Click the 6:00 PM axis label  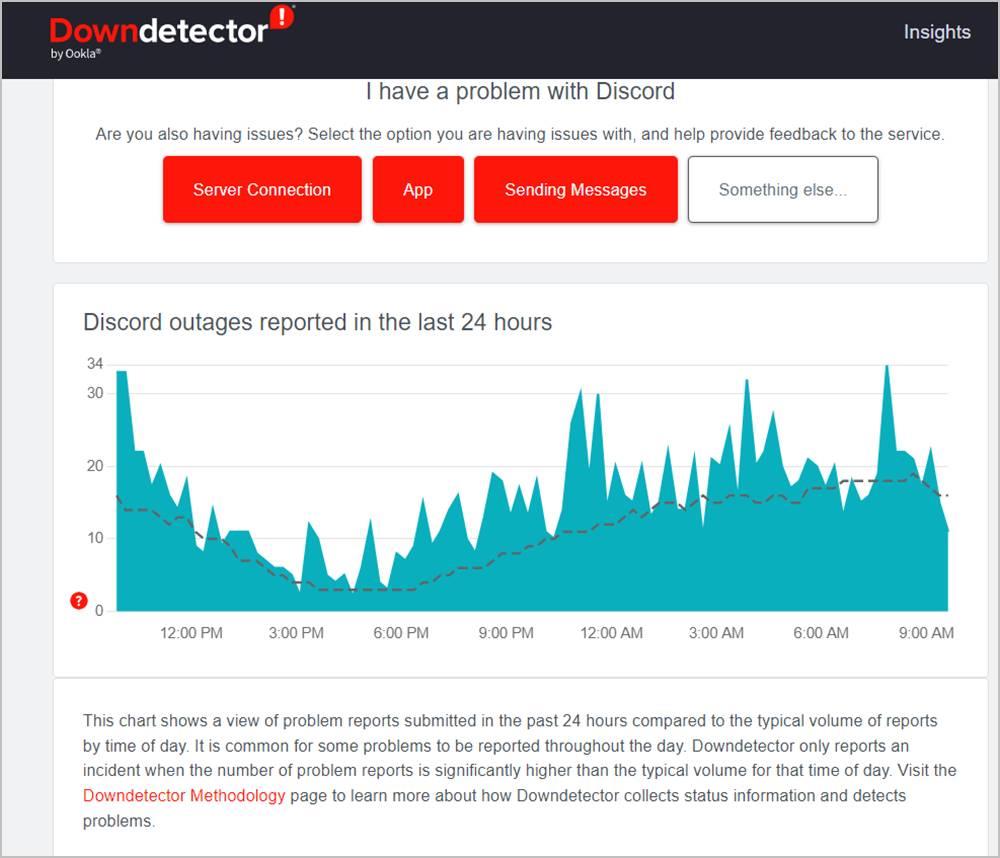click(x=401, y=633)
